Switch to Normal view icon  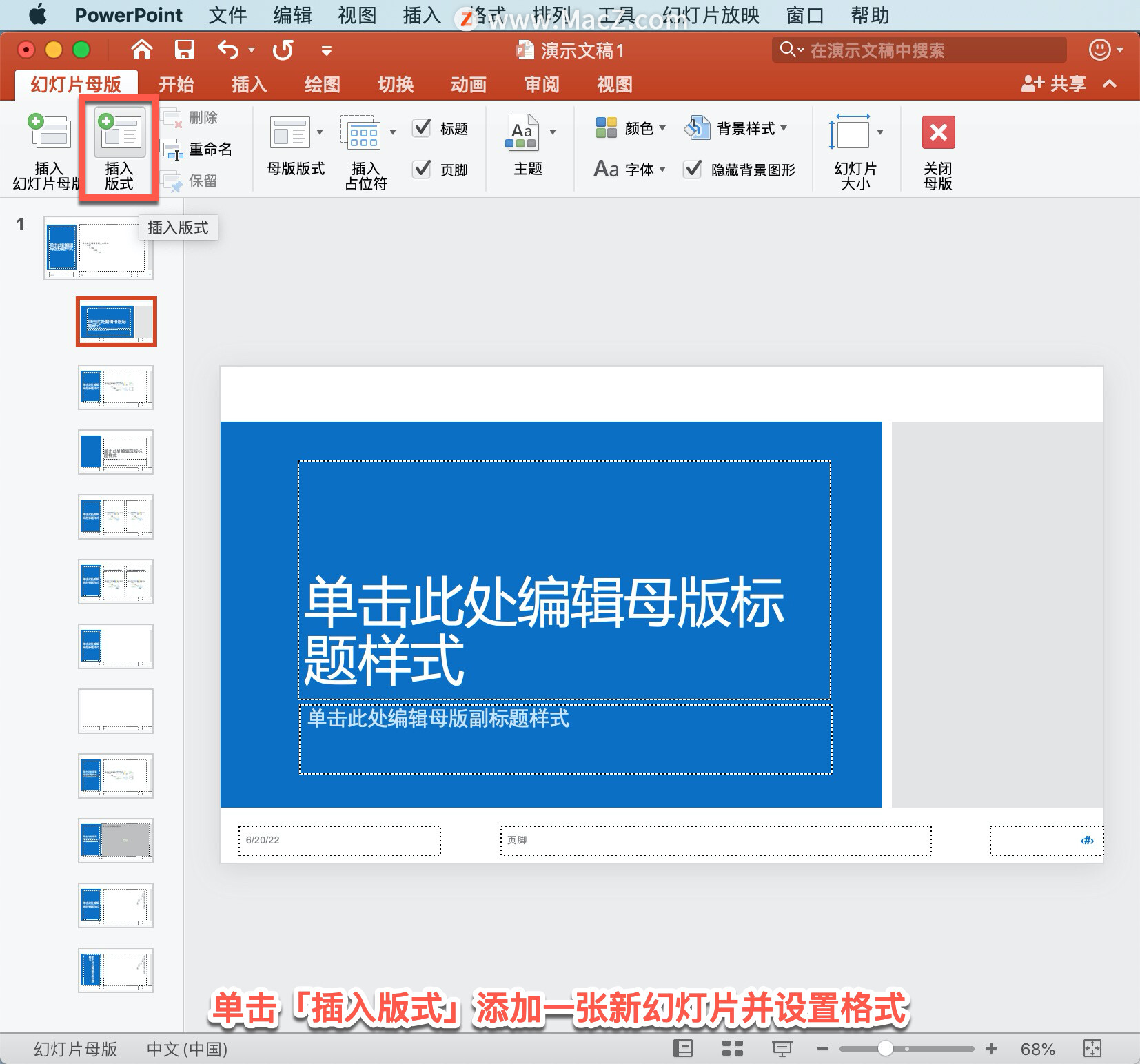point(682,1048)
